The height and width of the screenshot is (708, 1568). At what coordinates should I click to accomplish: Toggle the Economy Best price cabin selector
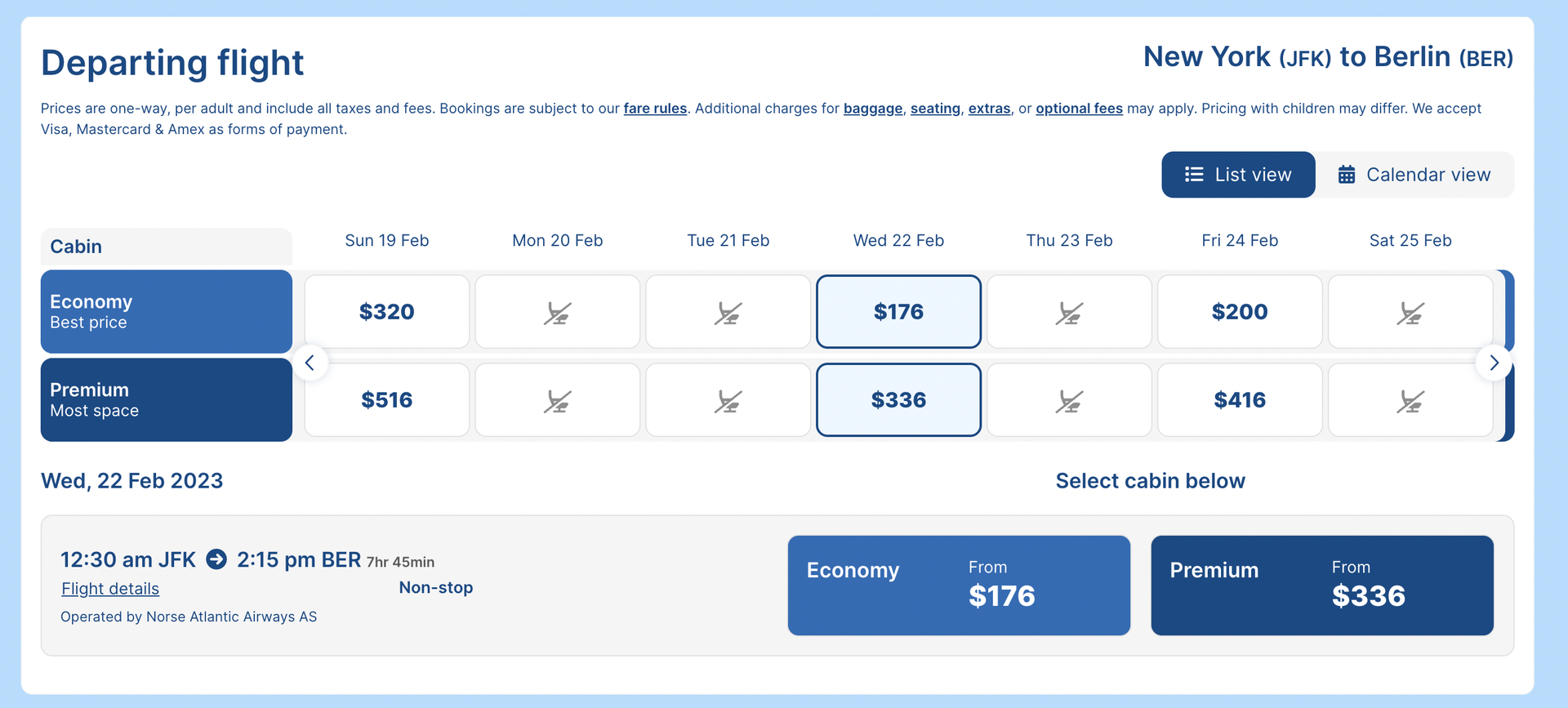(166, 311)
